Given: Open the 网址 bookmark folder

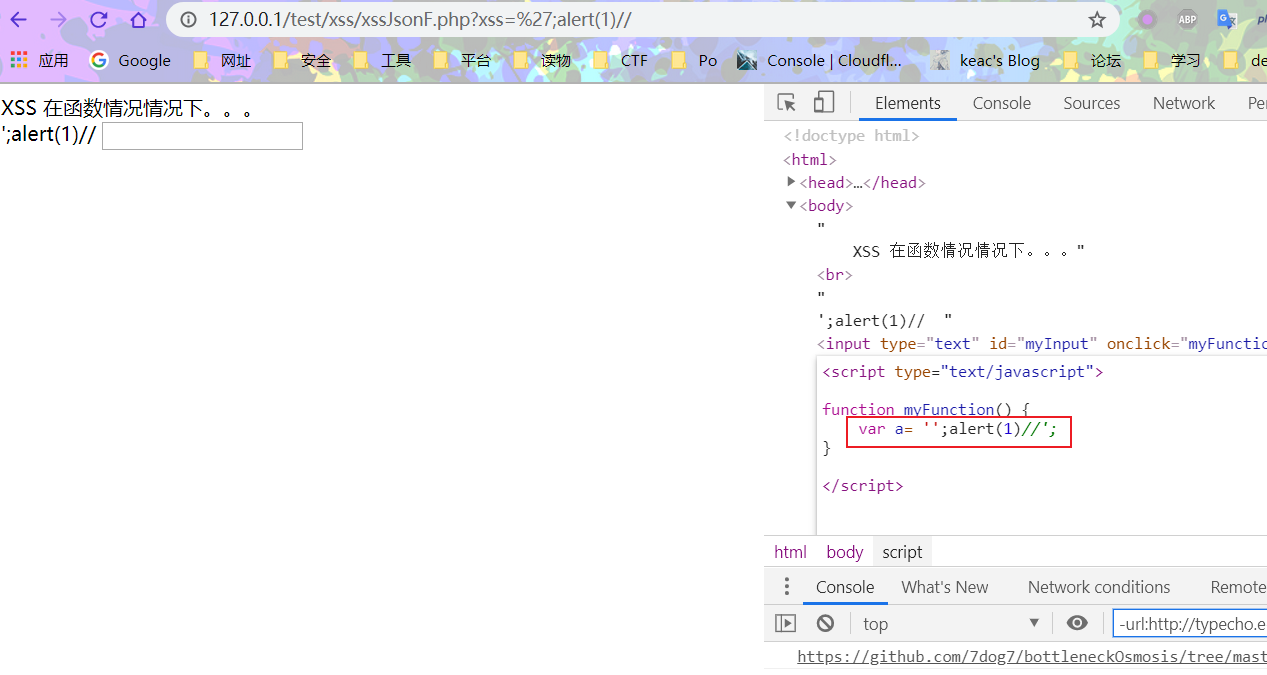Looking at the screenshot, I should [222, 61].
